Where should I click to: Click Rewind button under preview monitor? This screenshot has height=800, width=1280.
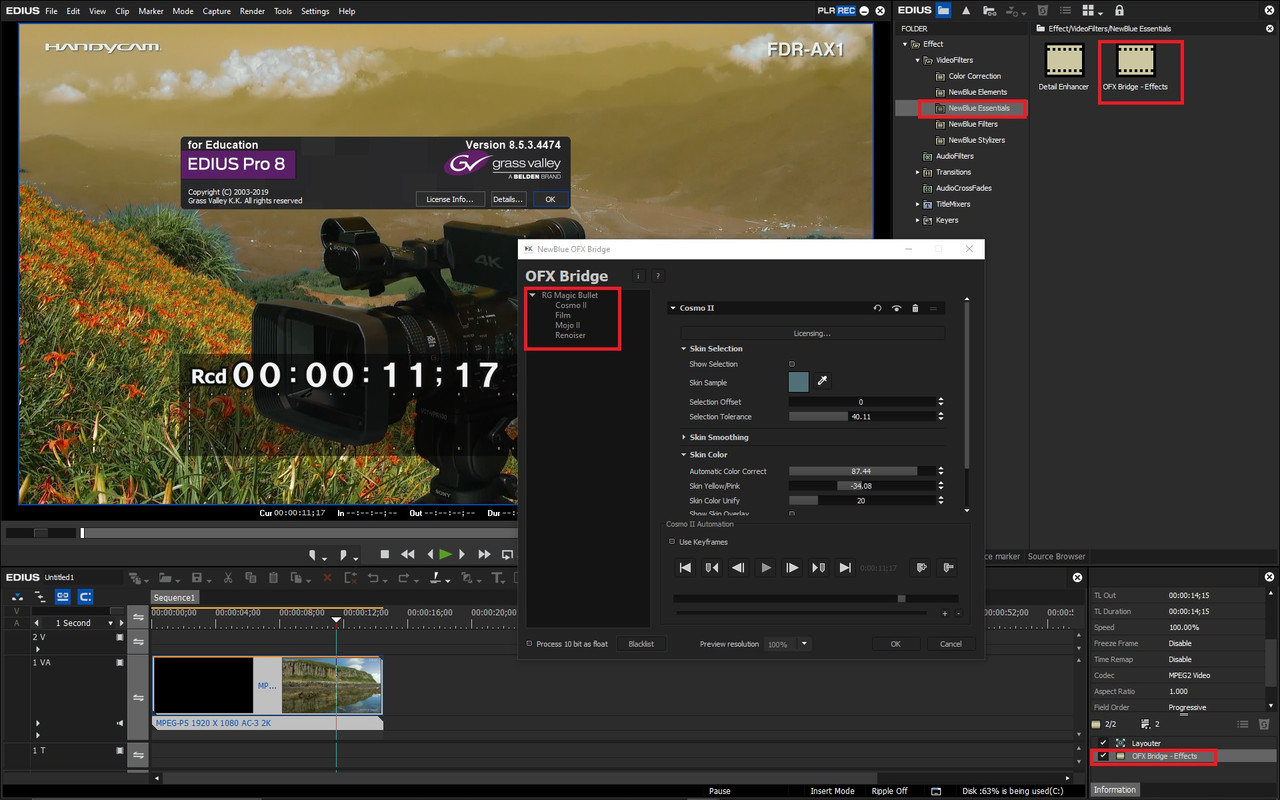(408, 554)
